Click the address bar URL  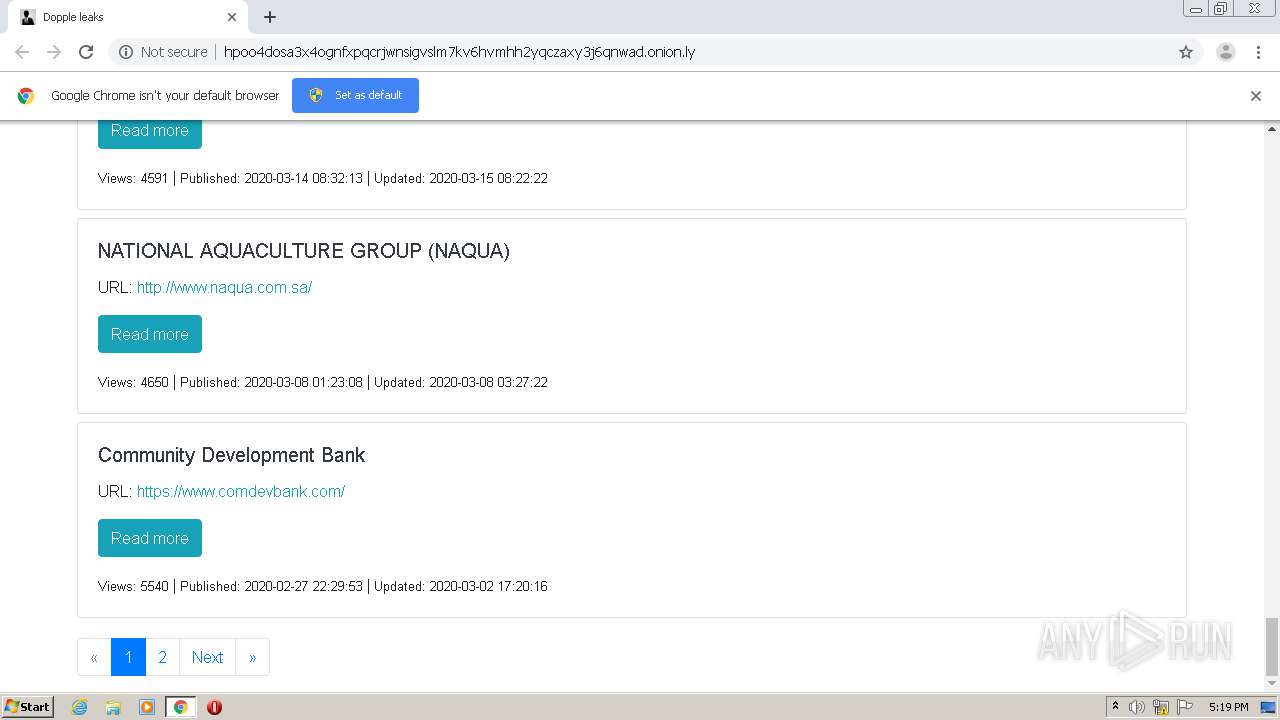point(459,52)
